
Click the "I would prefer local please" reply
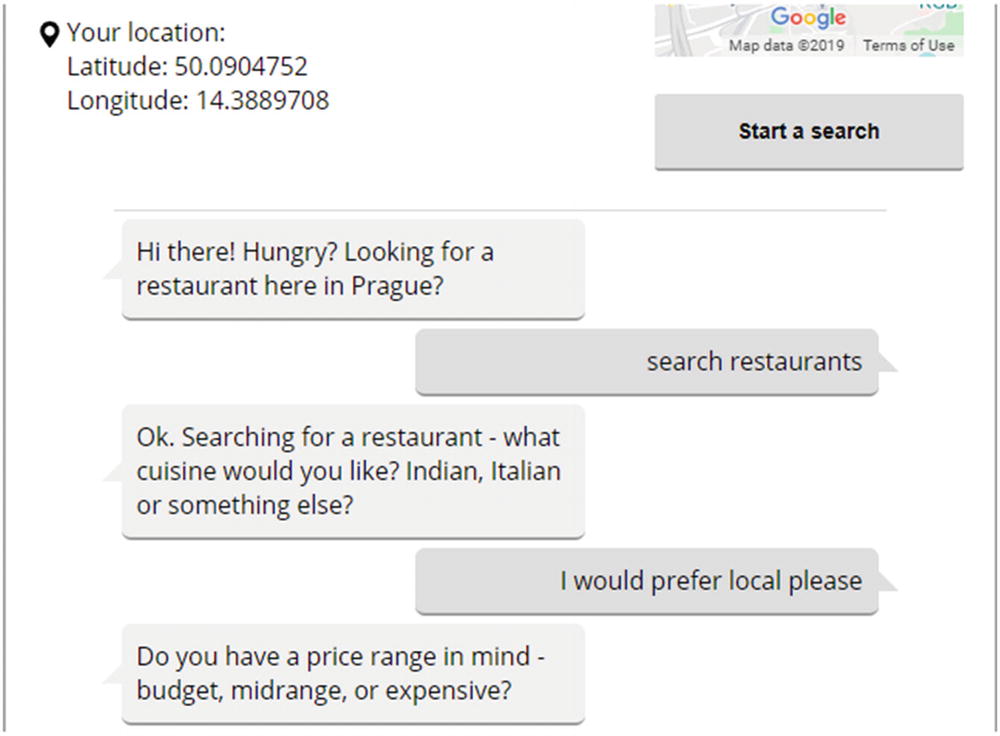coord(710,581)
